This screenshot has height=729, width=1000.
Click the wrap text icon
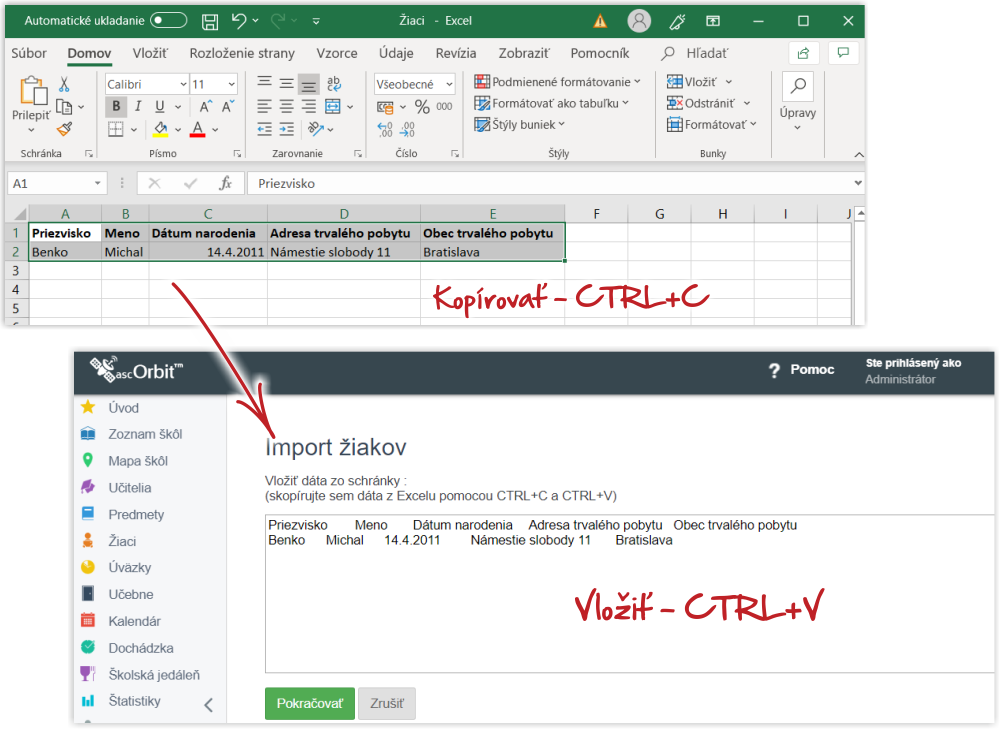point(334,84)
